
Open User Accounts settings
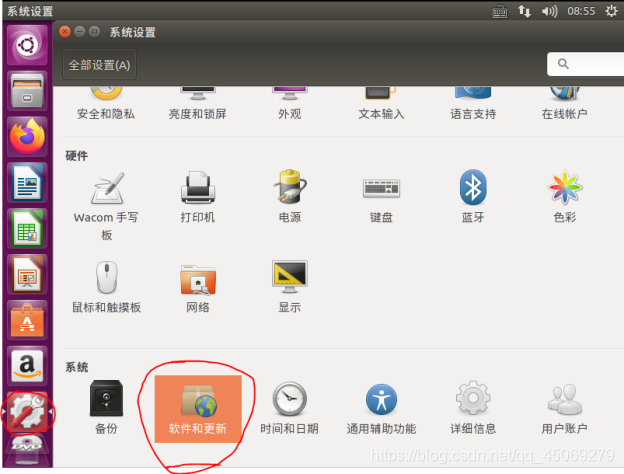(x=564, y=409)
